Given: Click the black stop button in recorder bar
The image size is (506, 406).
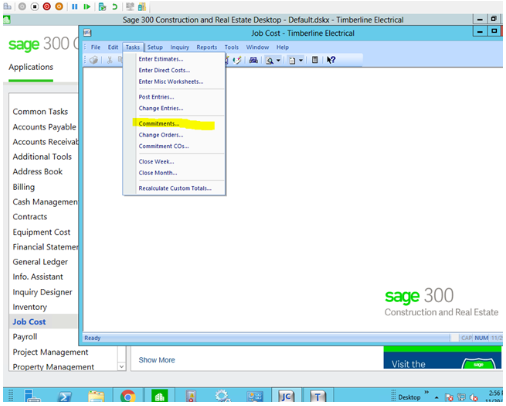Looking at the screenshot, I should (x=34, y=7).
